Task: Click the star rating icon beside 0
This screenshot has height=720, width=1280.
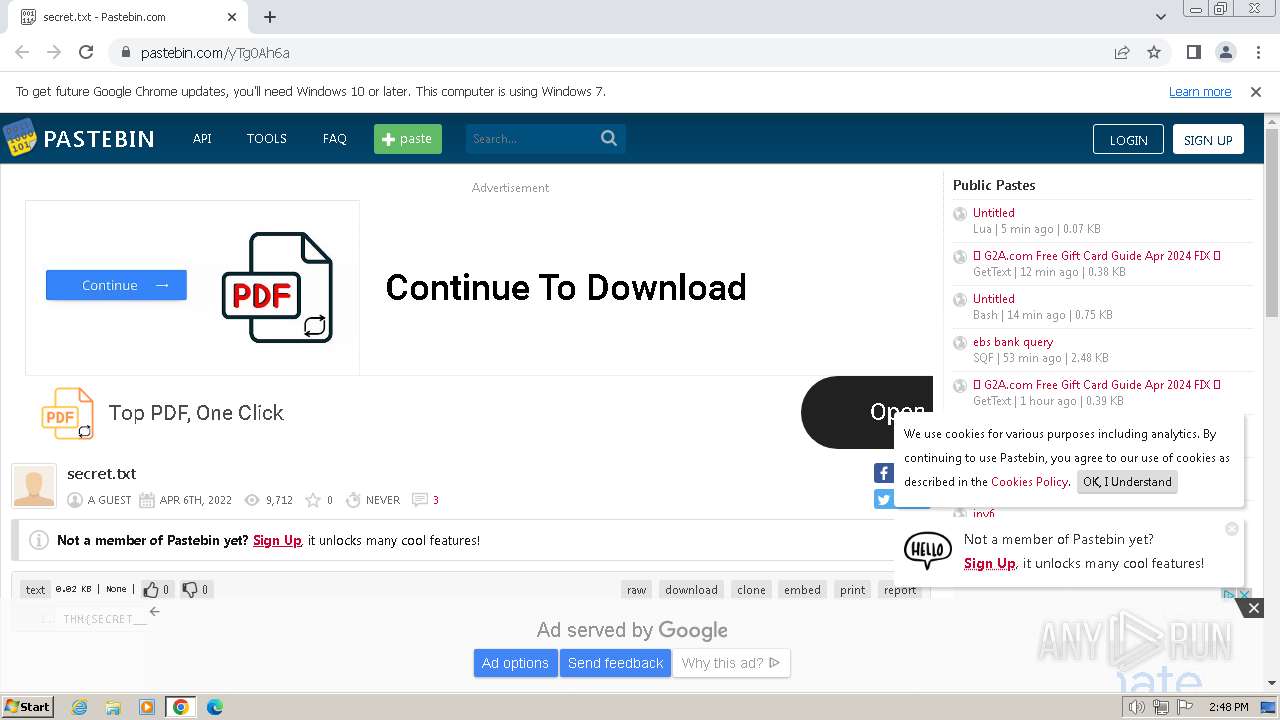Action: (x=313, y=500)
